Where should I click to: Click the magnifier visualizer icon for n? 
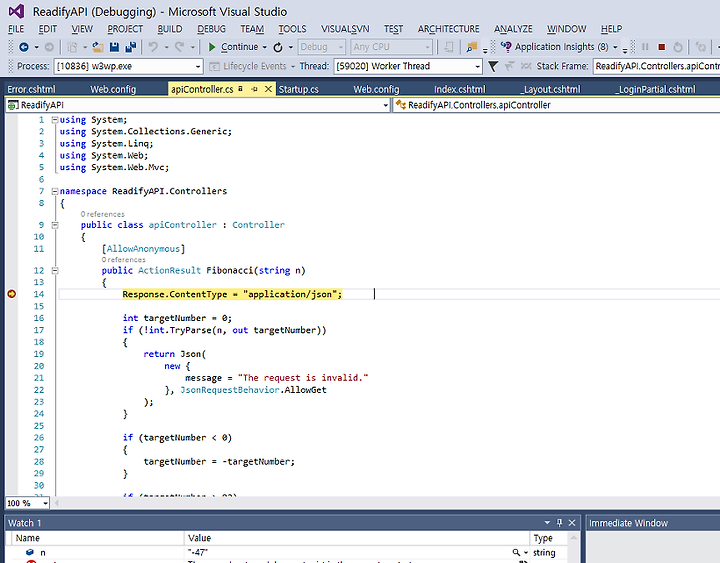pyautogui.click(x=516, y=552)
